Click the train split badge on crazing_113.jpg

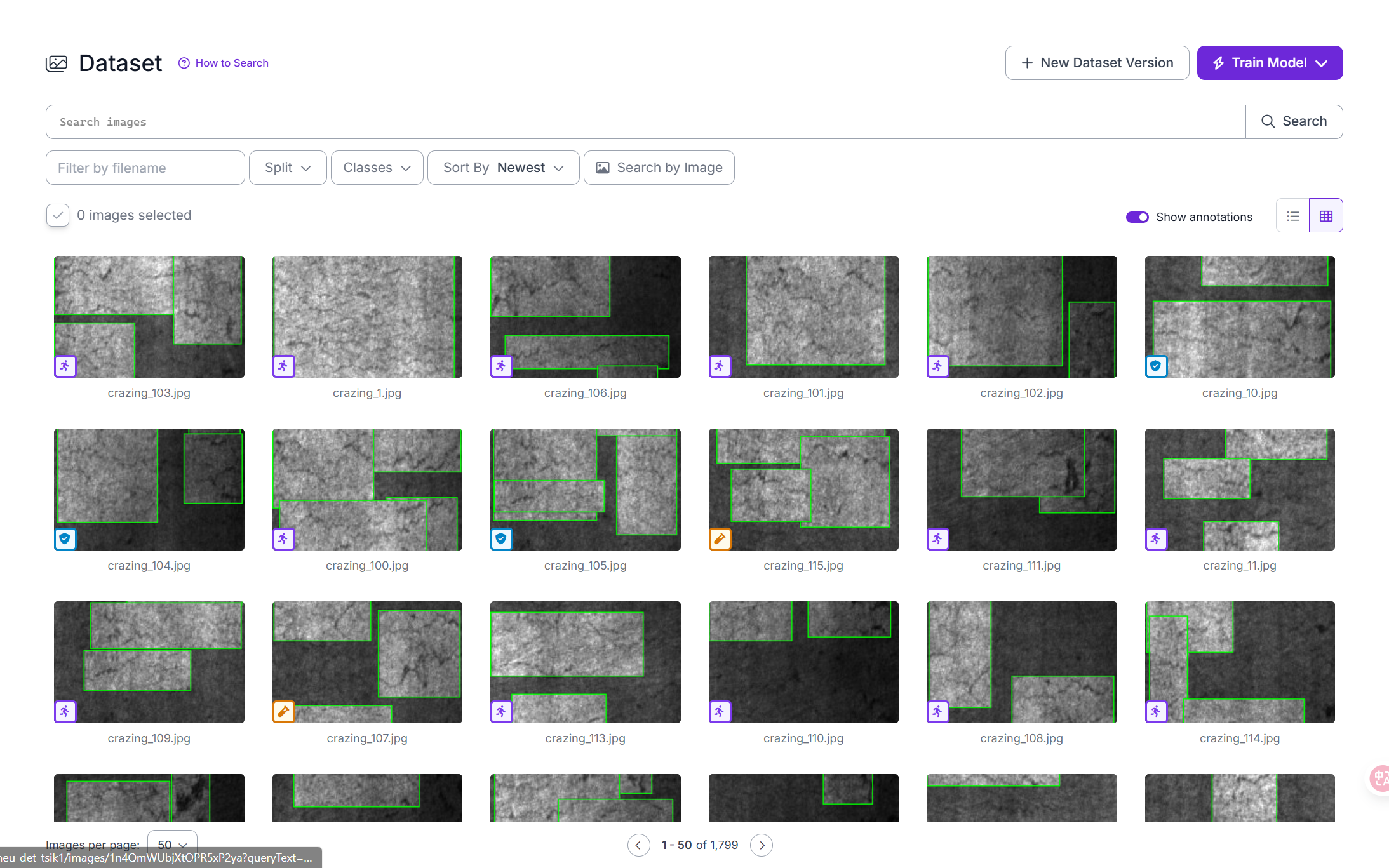501,712
